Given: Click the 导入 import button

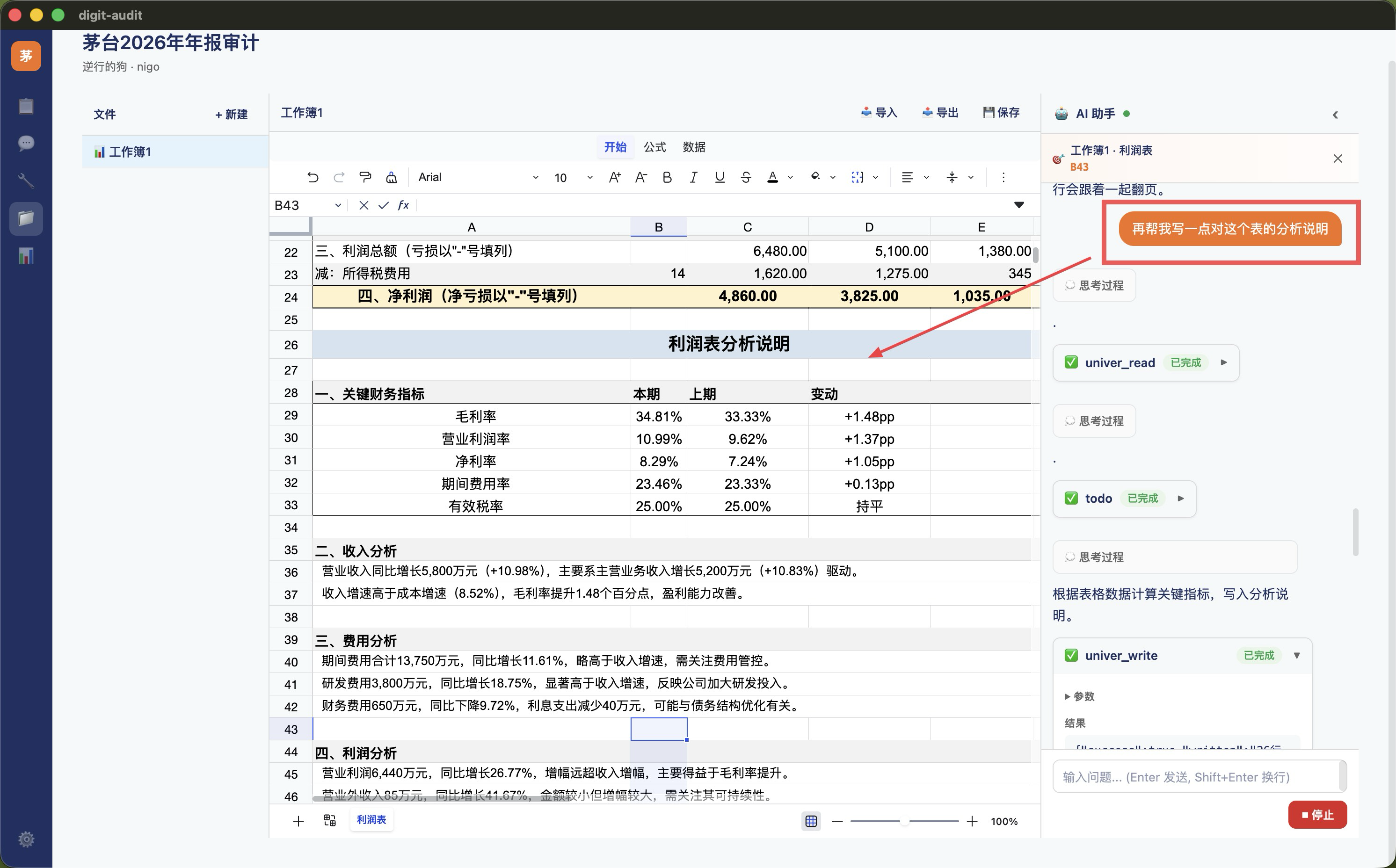Looking at the screenshot, I should 879,113.
